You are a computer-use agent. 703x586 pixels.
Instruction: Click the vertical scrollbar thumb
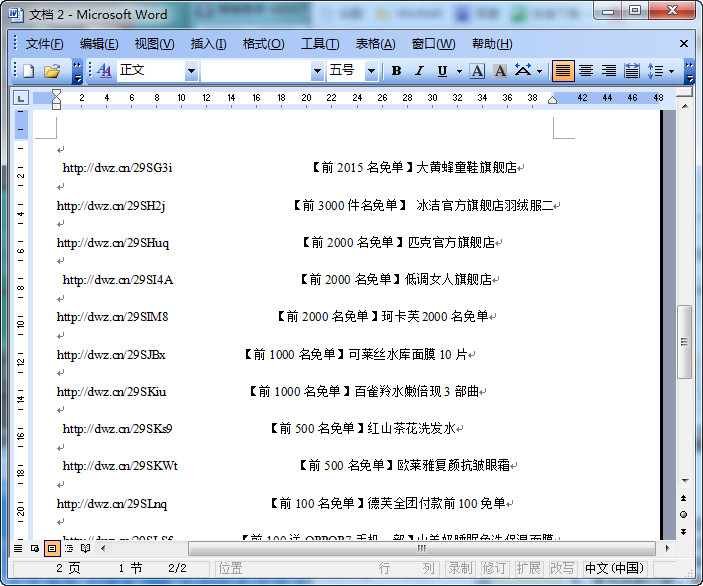pos(684,342)
